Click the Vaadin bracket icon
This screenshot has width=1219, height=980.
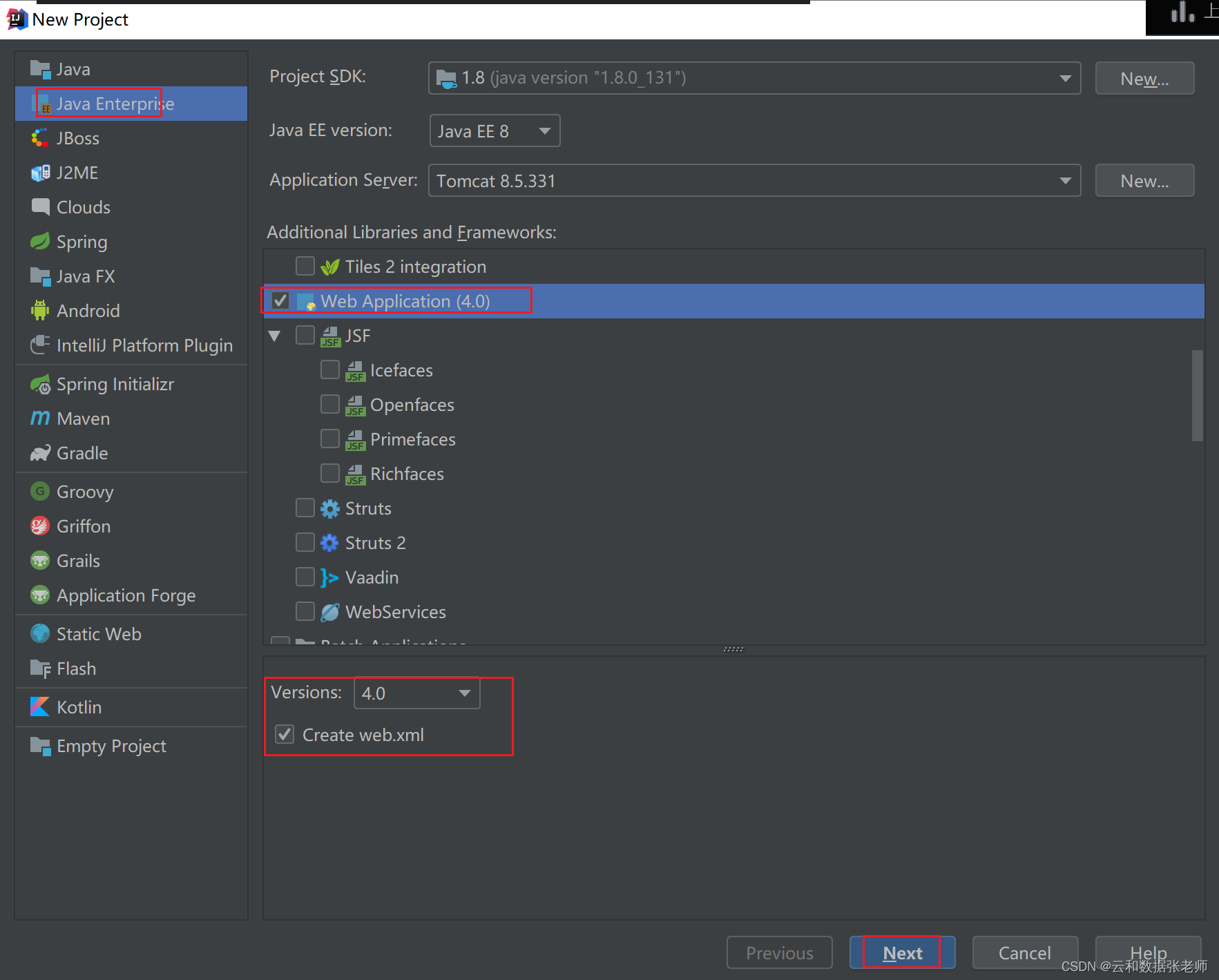click(329, 578)
